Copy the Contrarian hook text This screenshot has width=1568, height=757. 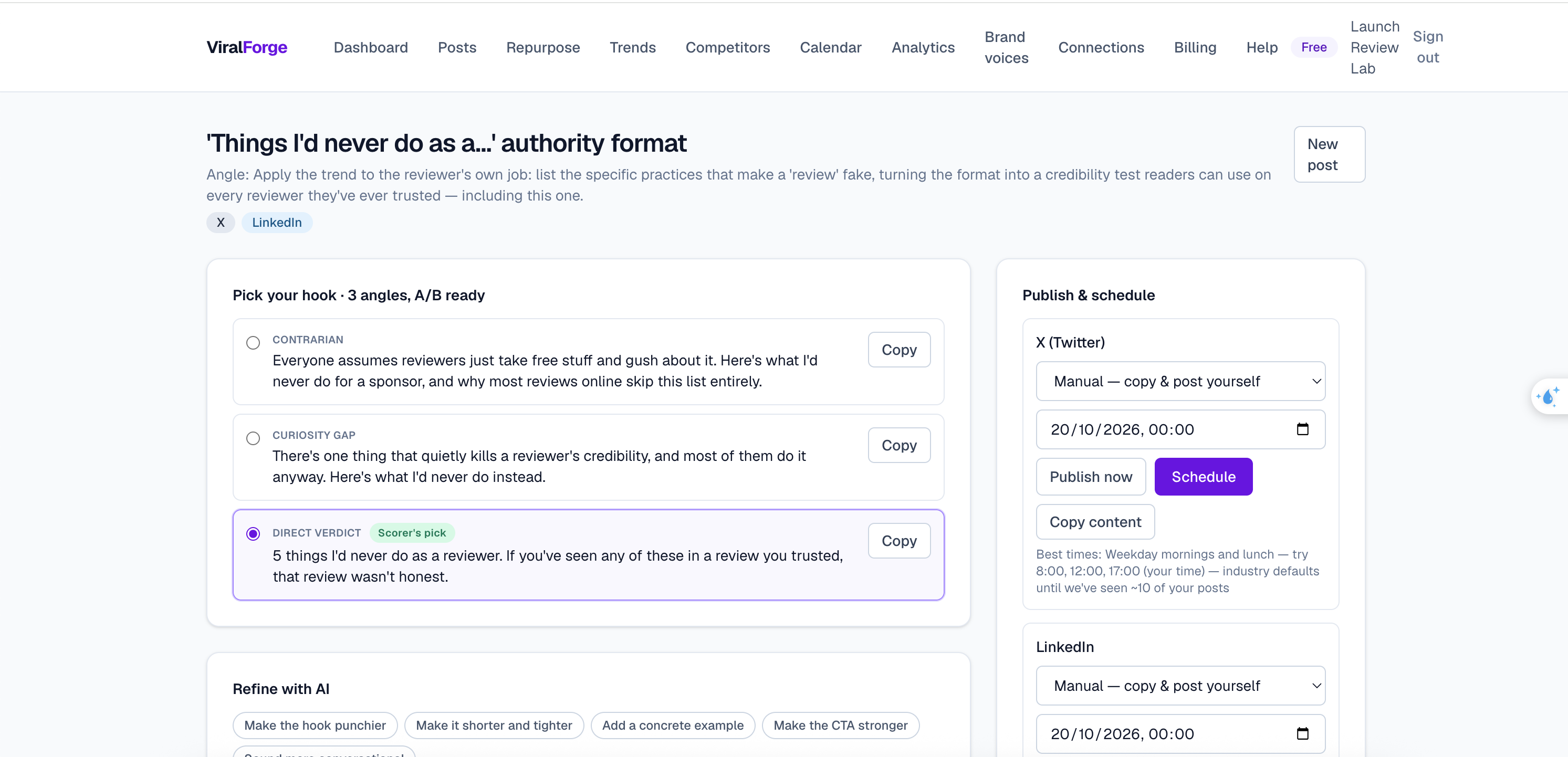(x=898, y=349)
